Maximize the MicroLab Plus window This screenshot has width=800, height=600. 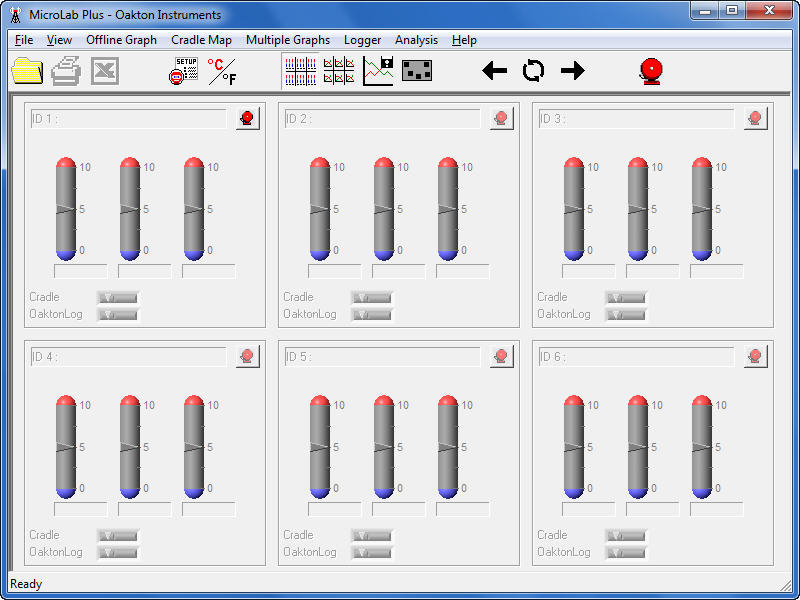(732, 11)
